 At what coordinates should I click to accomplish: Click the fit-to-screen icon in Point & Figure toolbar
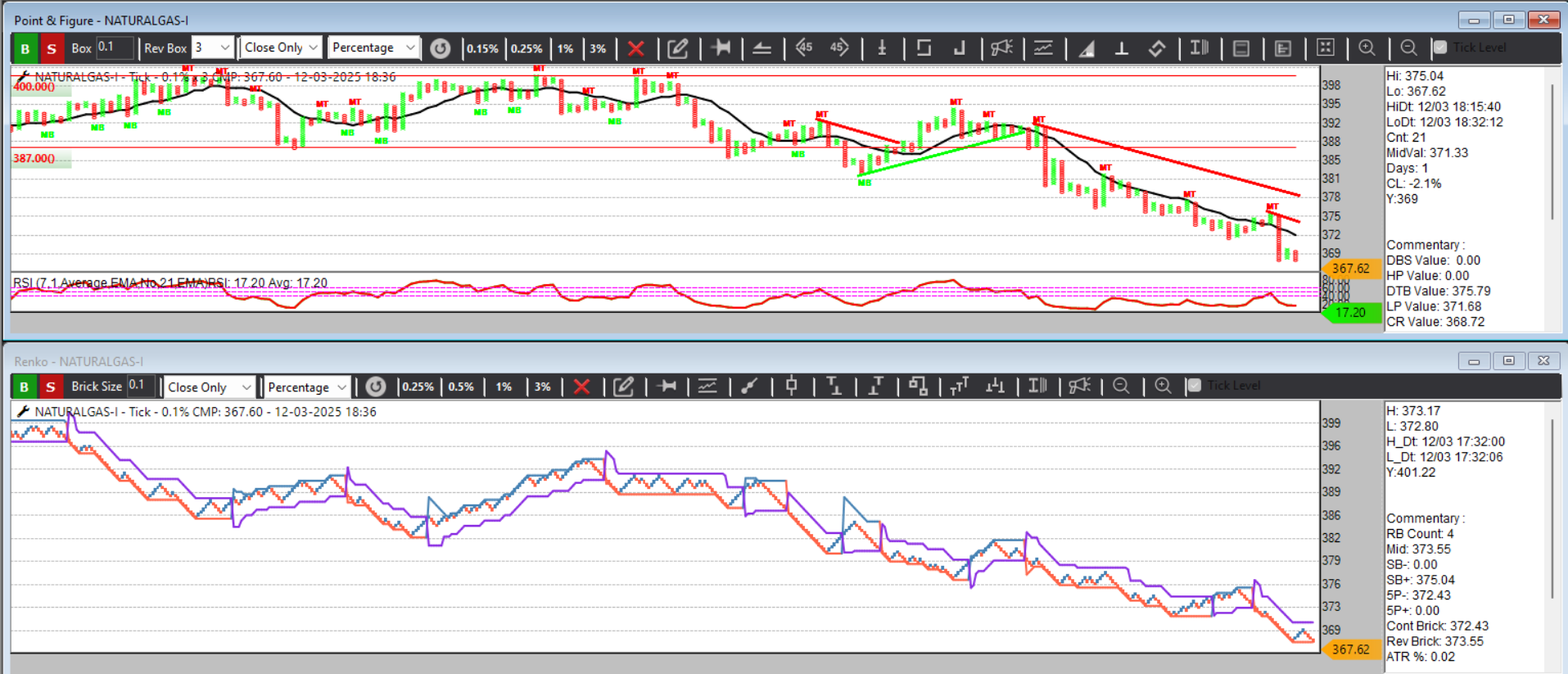pos(1326,47)
